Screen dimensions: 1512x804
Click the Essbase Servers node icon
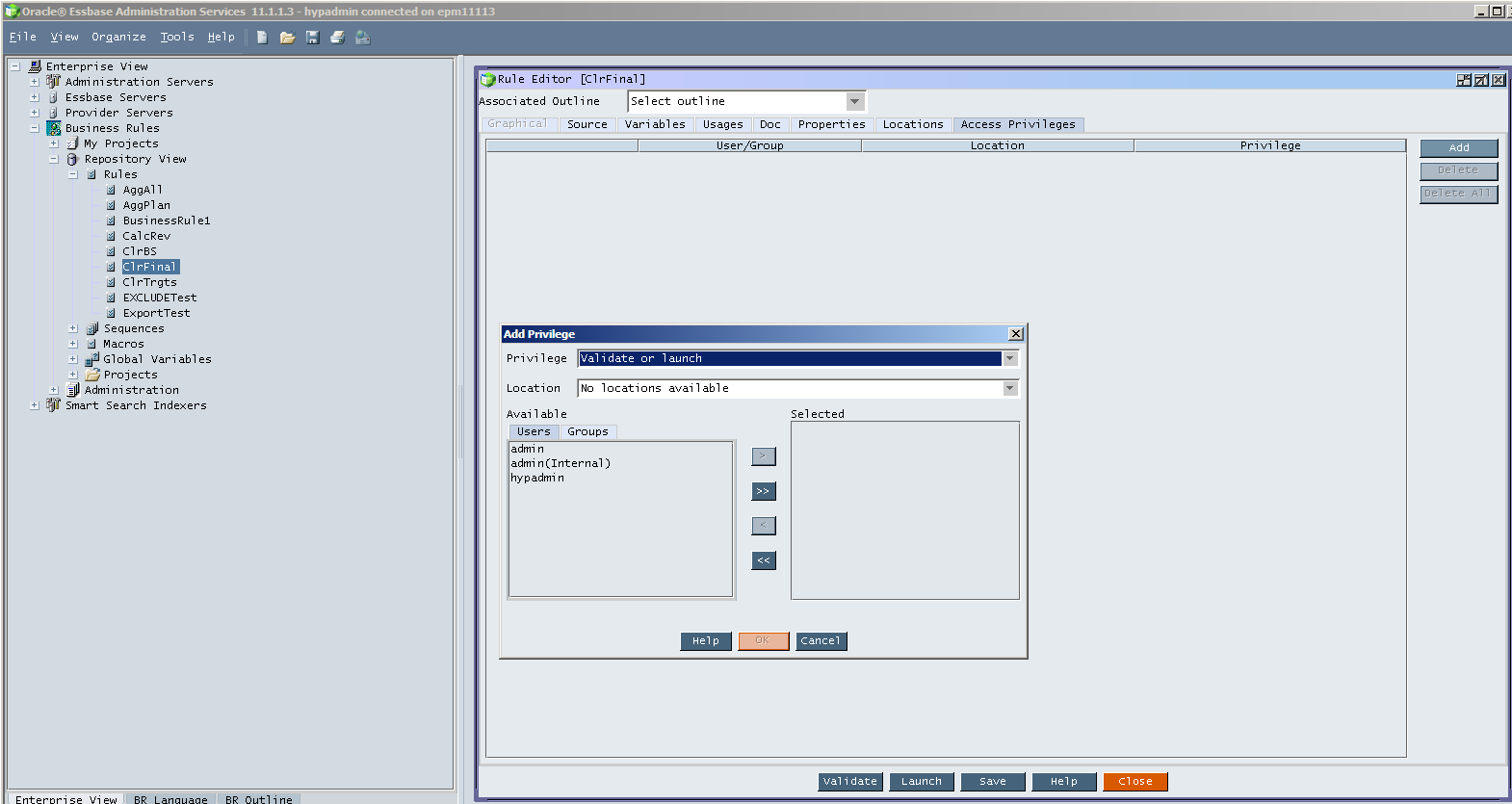[x=54, y=97]
